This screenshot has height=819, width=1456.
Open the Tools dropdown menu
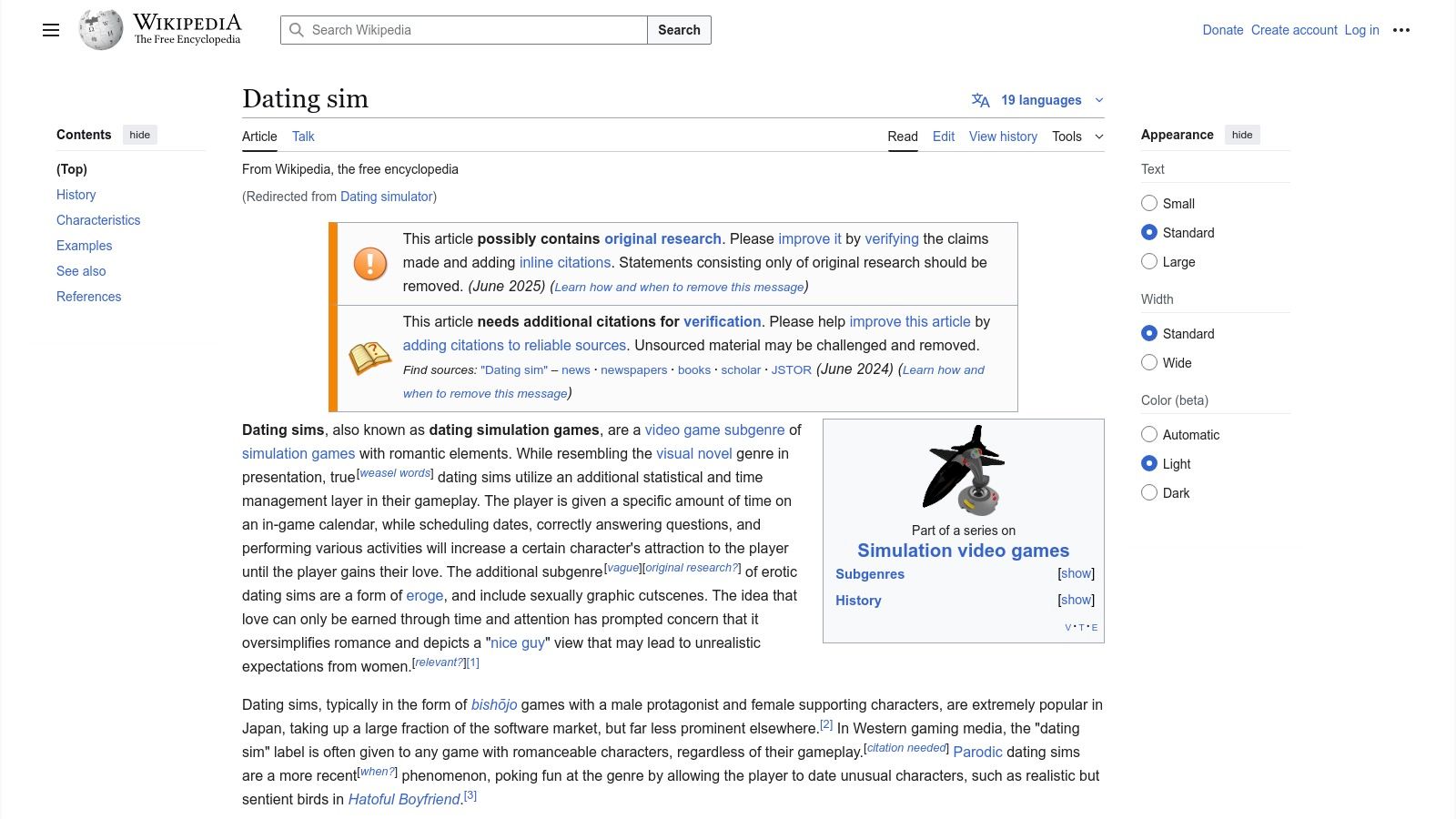pos(1077,136)
